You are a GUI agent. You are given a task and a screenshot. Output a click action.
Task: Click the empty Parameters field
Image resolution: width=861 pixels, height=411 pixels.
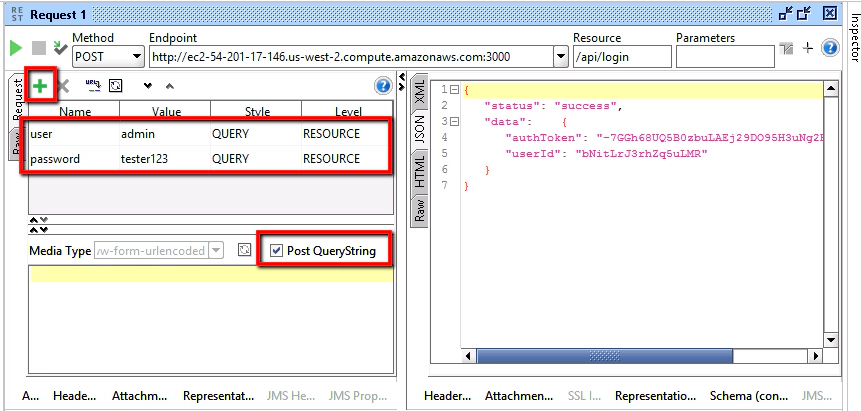click(x=725, y=57)
